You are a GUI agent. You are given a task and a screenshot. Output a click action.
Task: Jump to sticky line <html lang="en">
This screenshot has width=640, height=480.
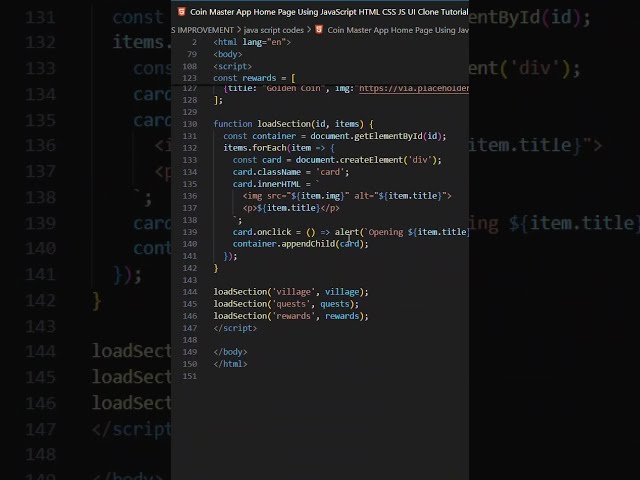pos(252,42)
